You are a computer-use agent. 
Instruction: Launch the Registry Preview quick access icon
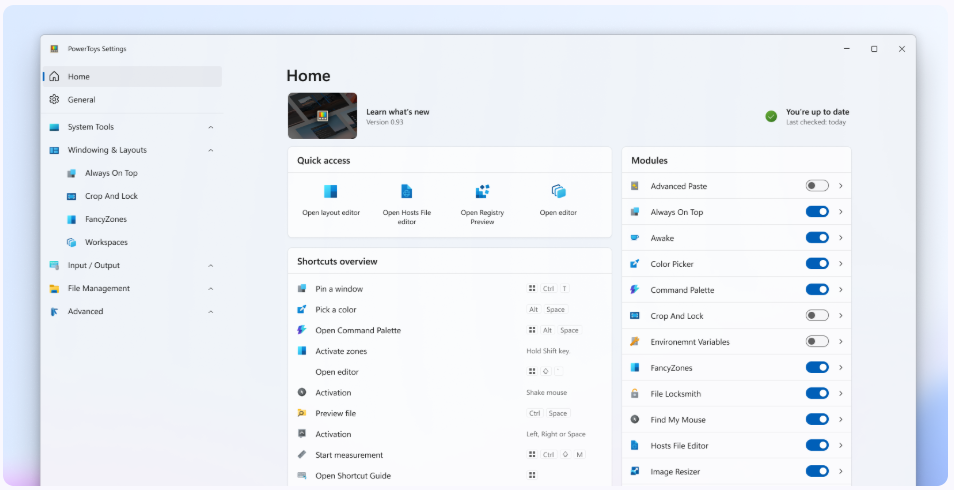pos(482,192)
